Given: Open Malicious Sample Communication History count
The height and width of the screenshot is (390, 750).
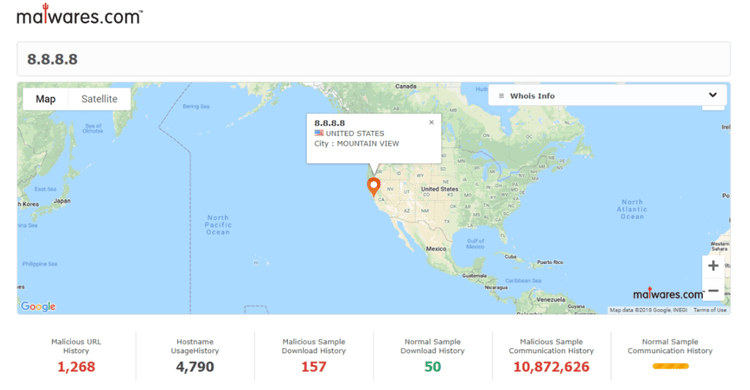Looking at the screenshot, I should point(551,367).
